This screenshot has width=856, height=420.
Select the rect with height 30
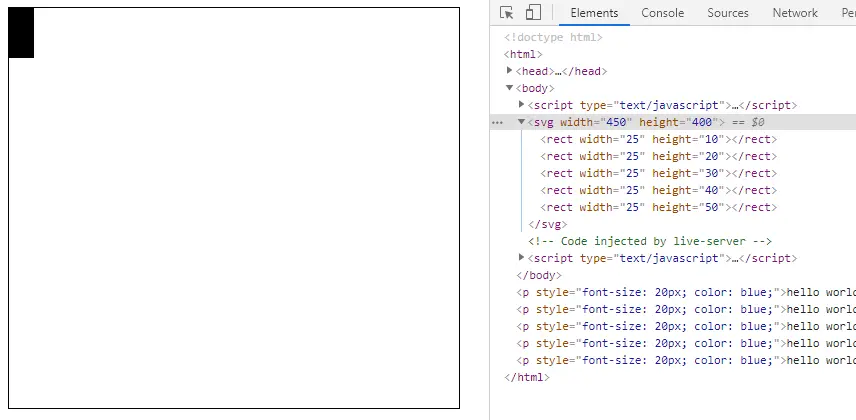(x=658, y=173)
